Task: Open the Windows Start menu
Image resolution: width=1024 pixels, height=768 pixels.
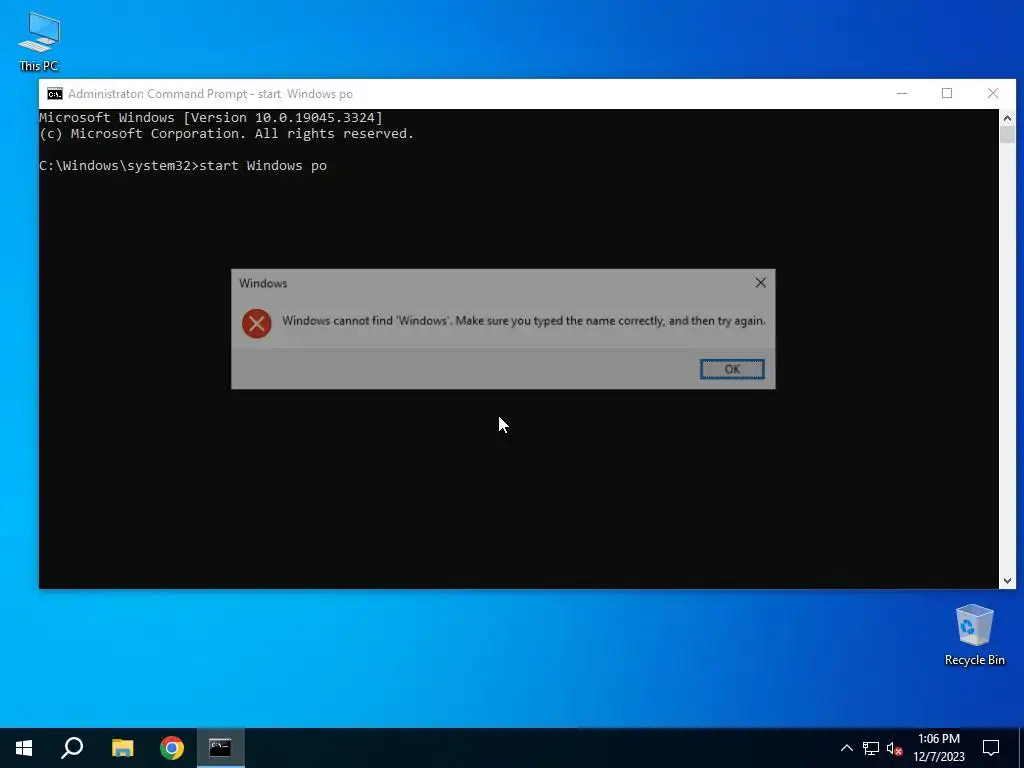Action: [x=24, y=748]
